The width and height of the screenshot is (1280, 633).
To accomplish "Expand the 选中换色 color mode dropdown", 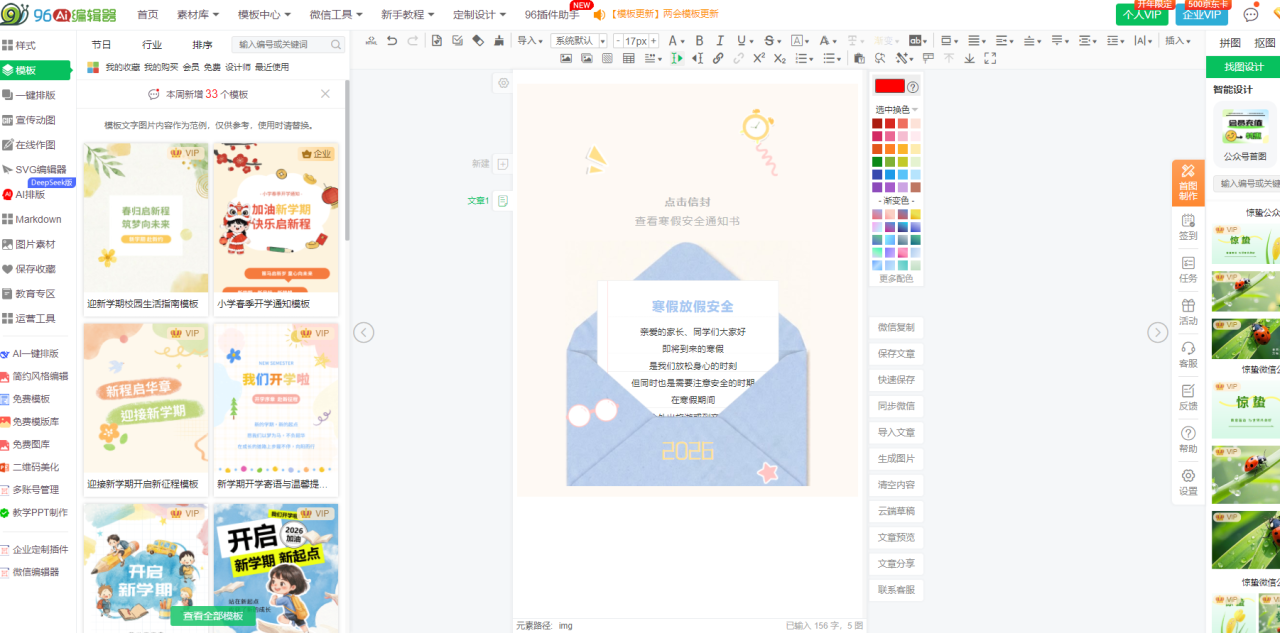I will (896, 110).
